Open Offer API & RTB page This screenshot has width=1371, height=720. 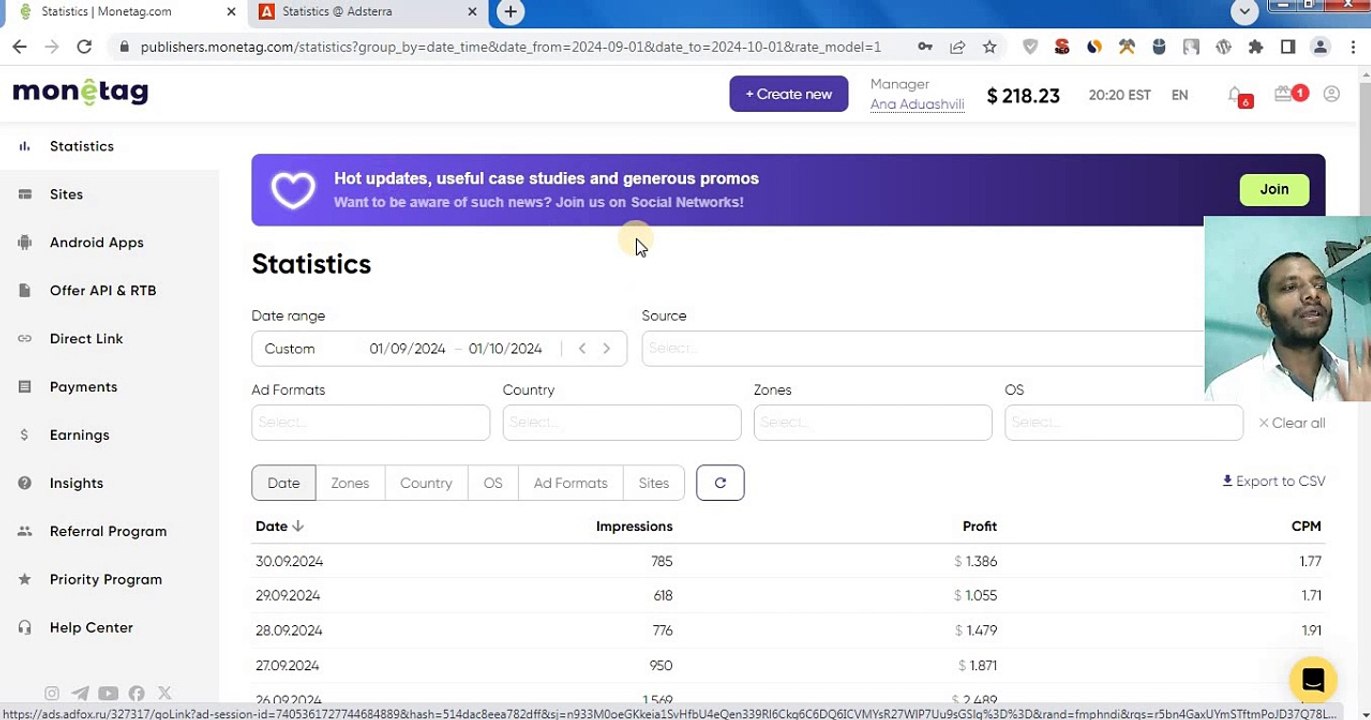[x=103, y=290]
